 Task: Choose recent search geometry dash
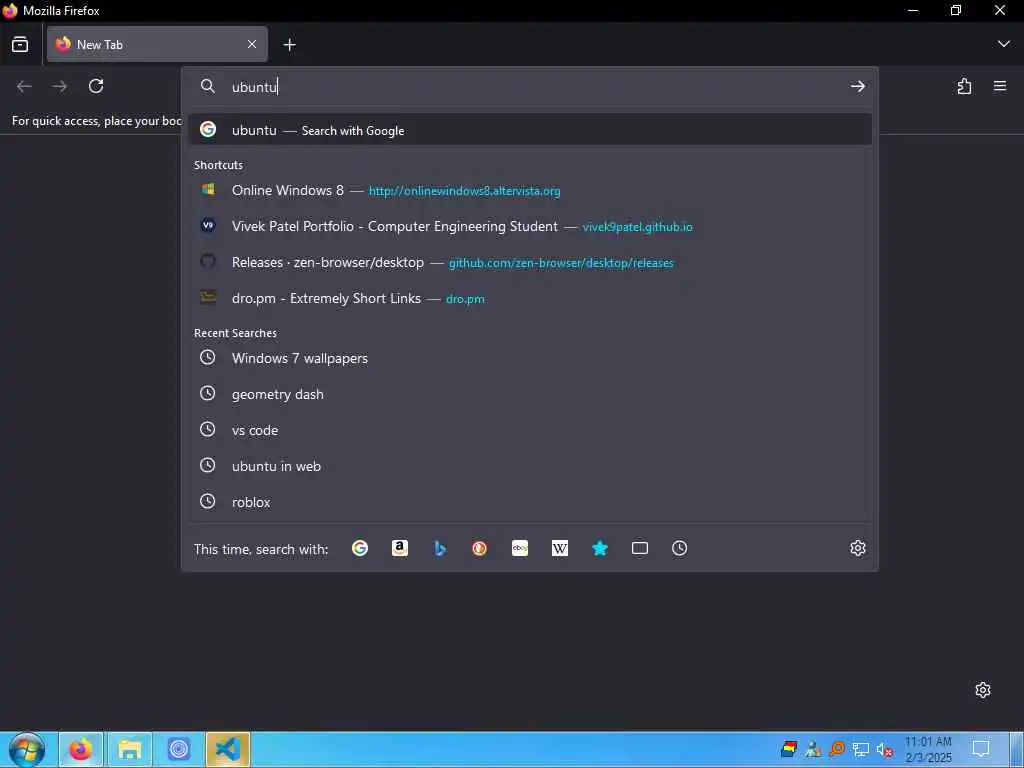(x=530, y=394)
